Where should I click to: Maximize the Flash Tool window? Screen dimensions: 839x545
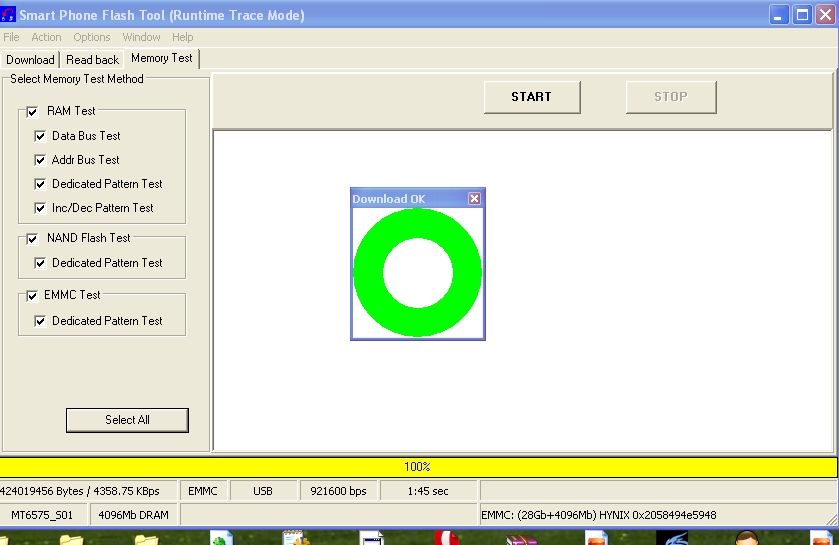tap(802, 15)
